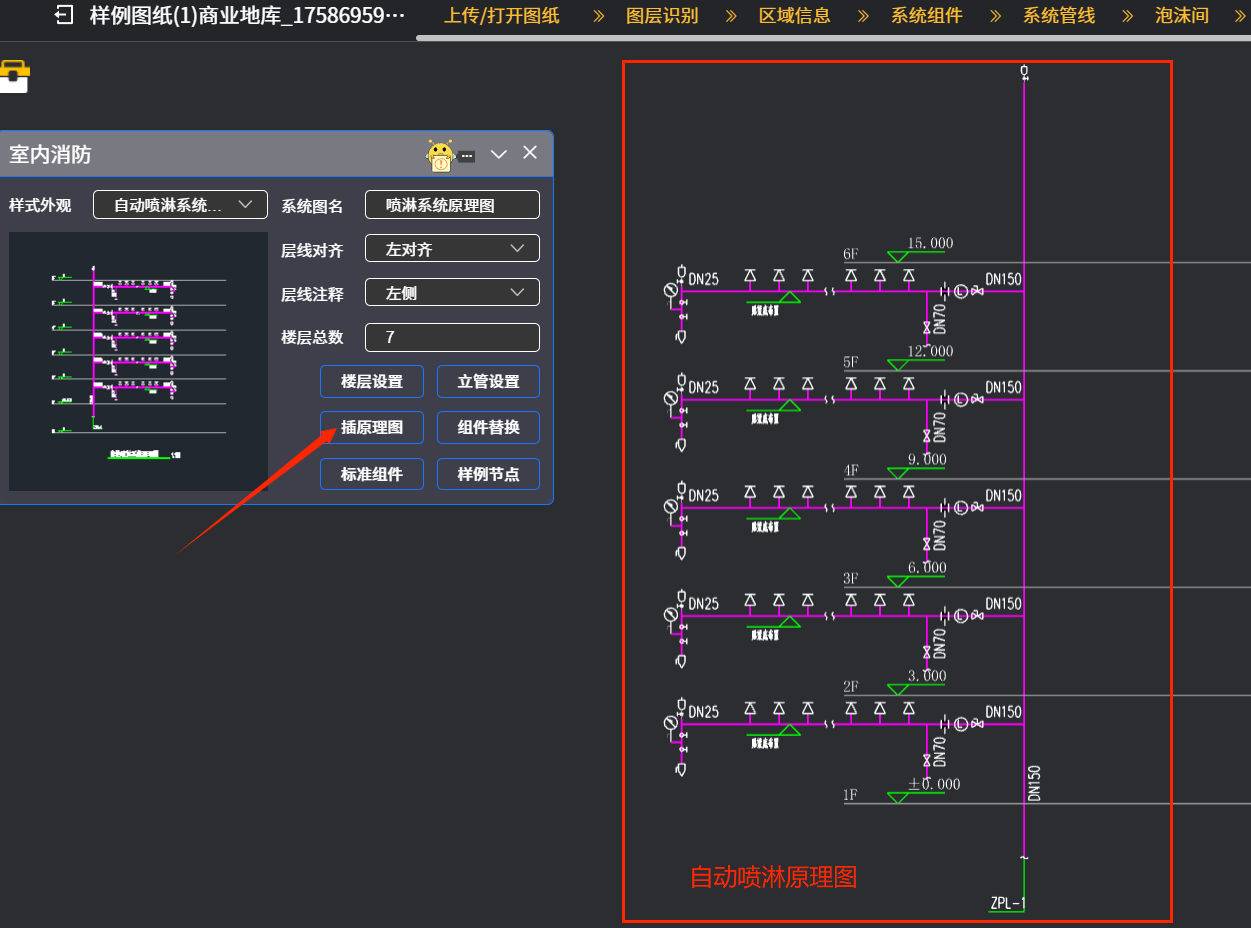Switch to the 图层识别 step
1251x928 pixels.
point(662,16)
